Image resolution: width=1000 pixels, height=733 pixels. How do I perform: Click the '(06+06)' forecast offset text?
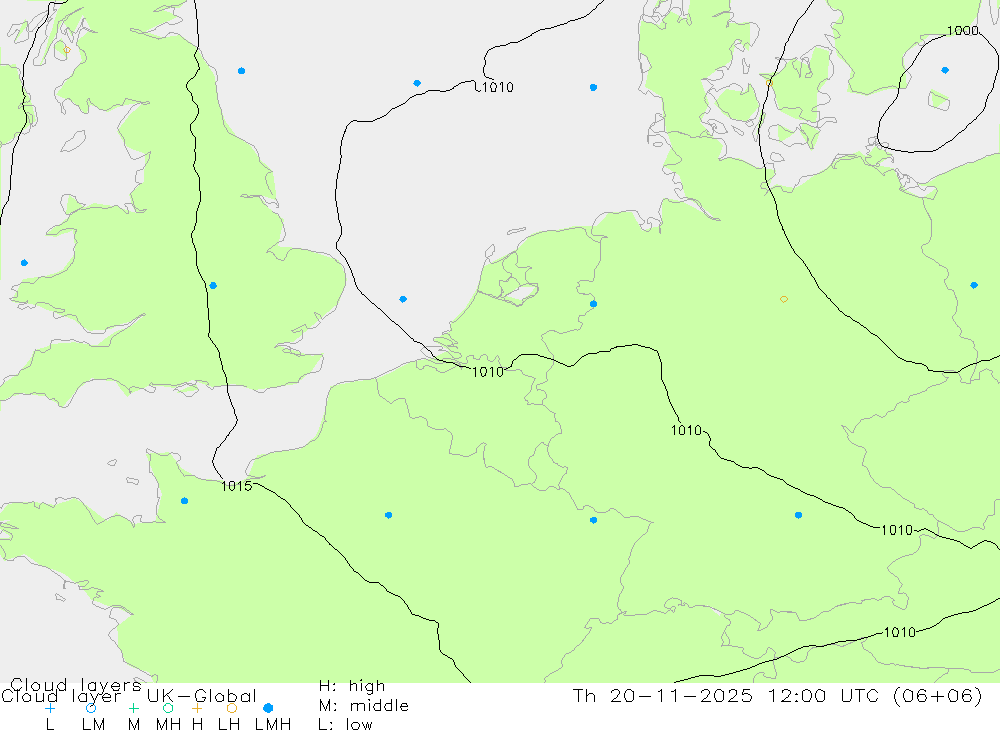coord(938,696)
